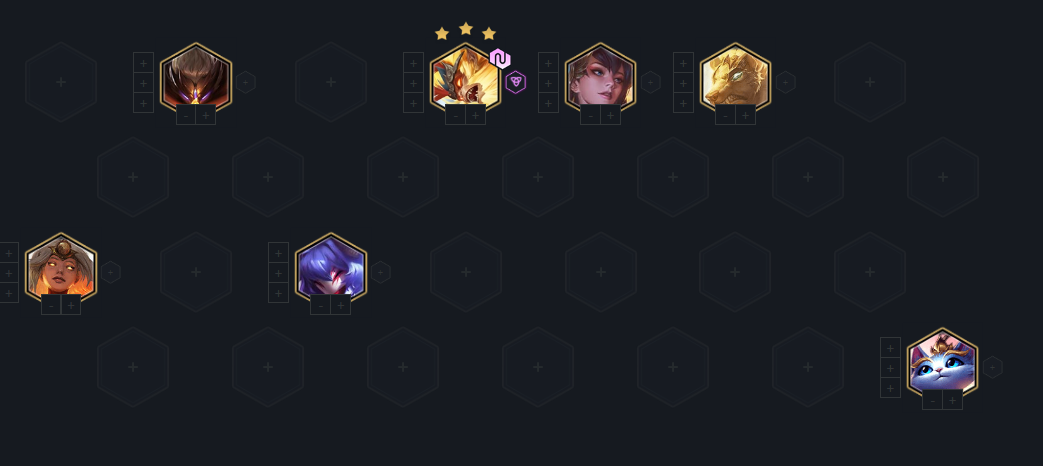Viewport: 1043px width, 466px height.
Task: Increase the purple-haired champion's star level
Action: coord(341,305)
